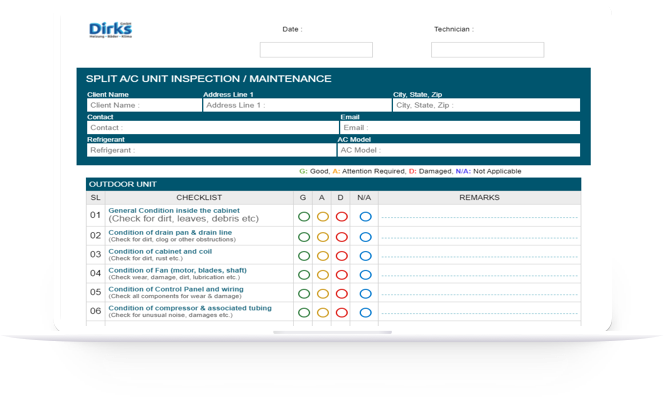This screenshot has height=397, width=664.
Task: Click the 'Not Applicable' legend text
Action: 497,171
